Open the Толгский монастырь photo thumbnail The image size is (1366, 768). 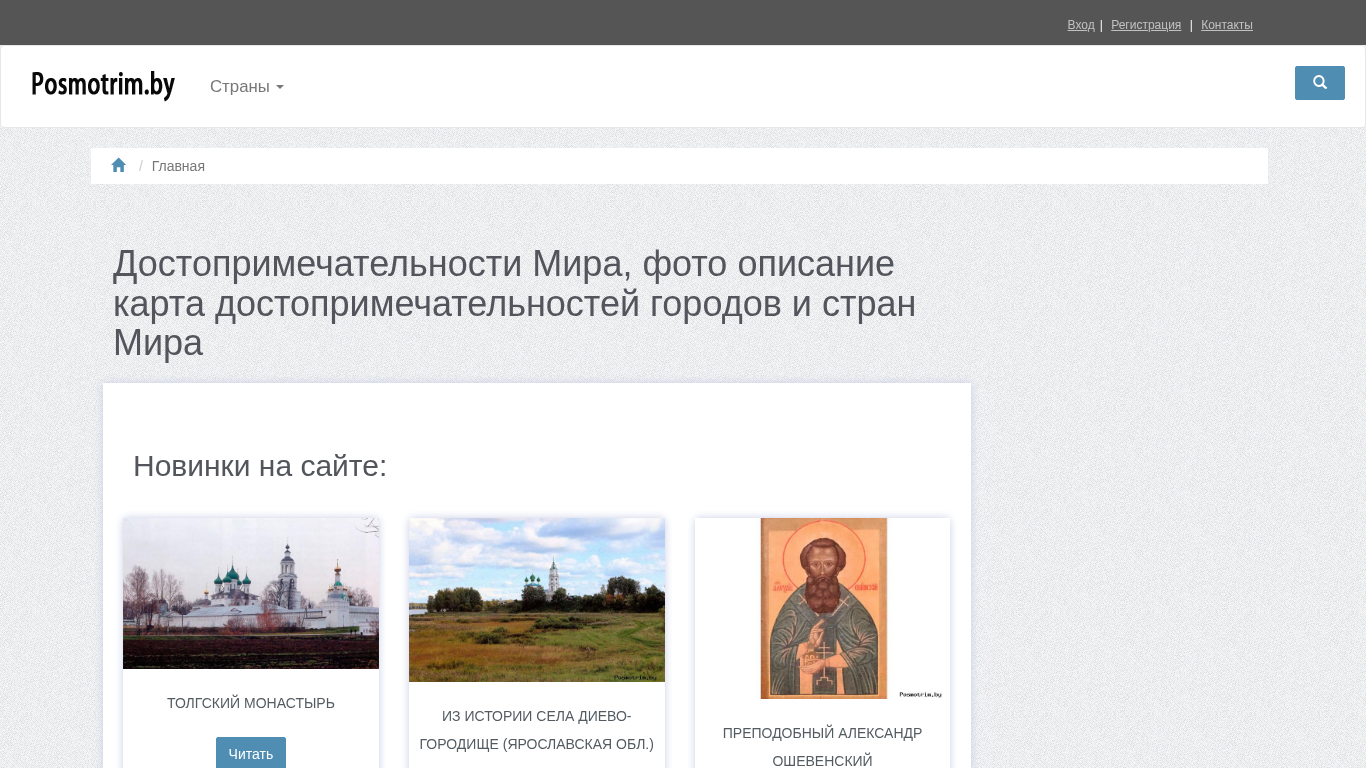click(251, 593)
